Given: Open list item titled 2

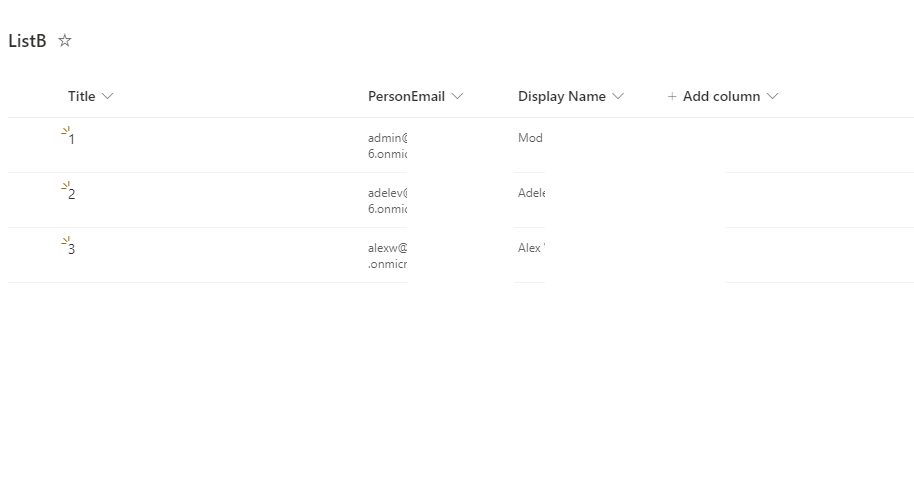Looking at the screenshot, I should coord(72,194).
